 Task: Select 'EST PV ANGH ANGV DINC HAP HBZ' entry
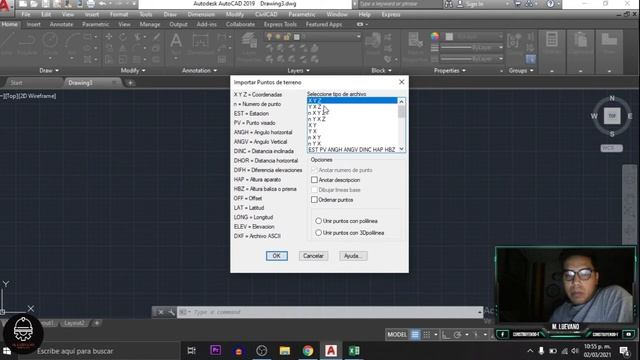point(352,150)
